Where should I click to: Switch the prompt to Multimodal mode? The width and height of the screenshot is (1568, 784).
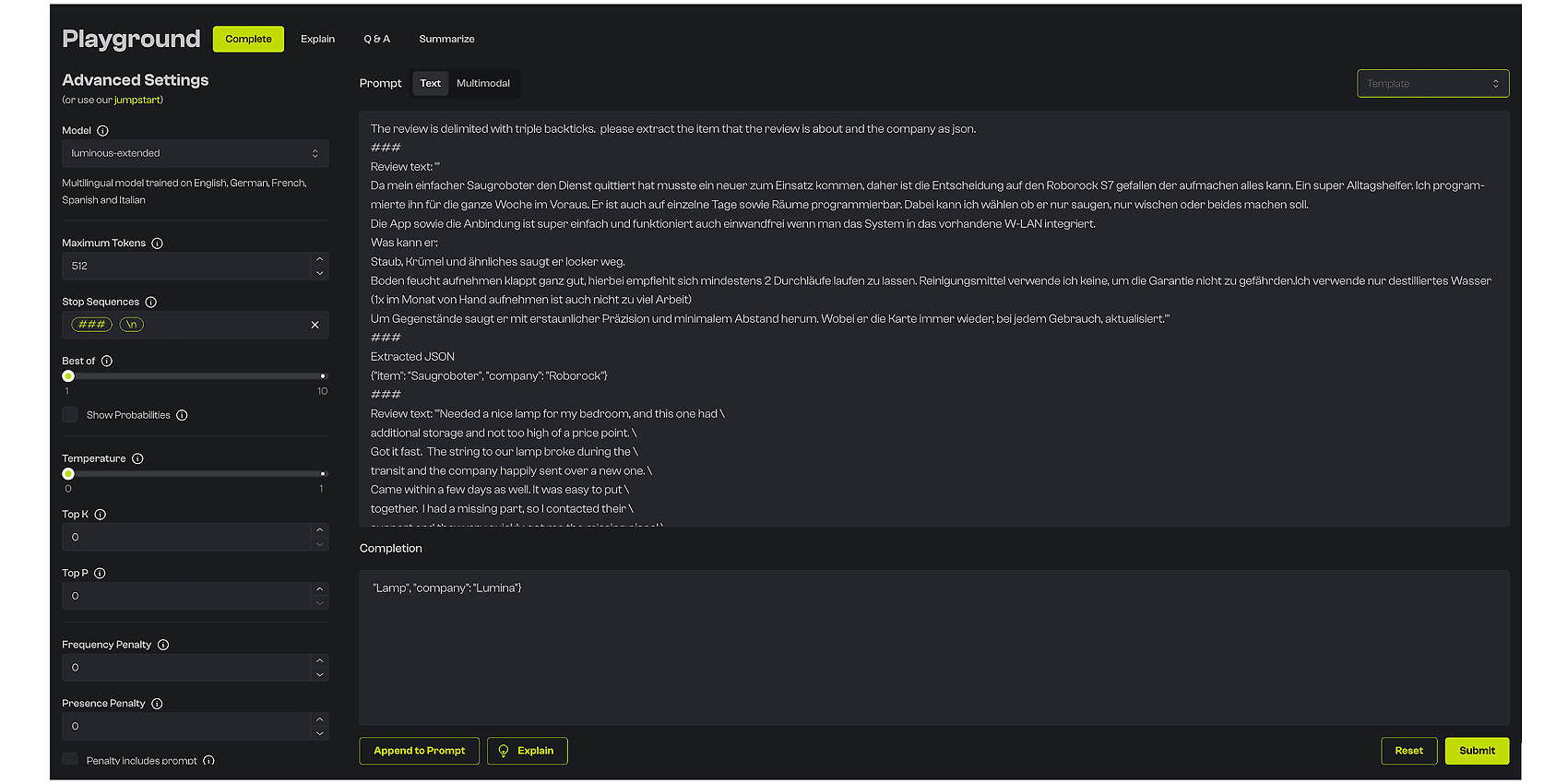pos(482,84)
